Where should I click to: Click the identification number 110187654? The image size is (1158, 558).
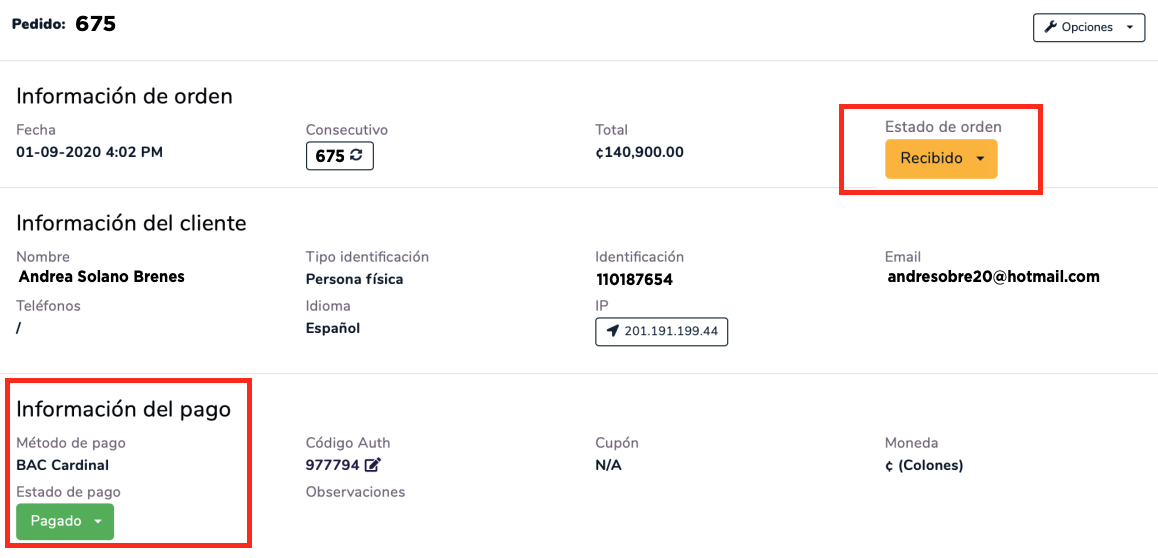point(634,280)
